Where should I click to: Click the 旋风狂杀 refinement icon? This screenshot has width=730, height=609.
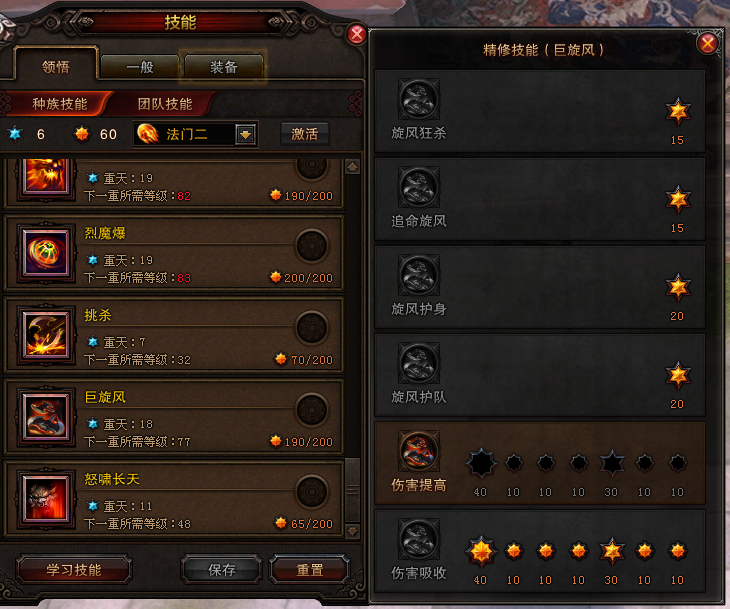point(419,99)
